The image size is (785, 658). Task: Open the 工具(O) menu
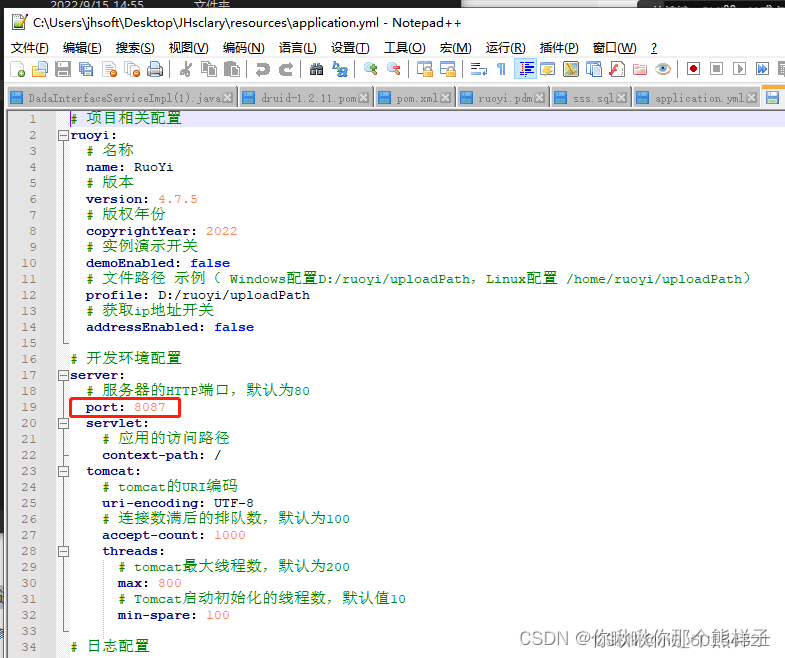[405, 48]
